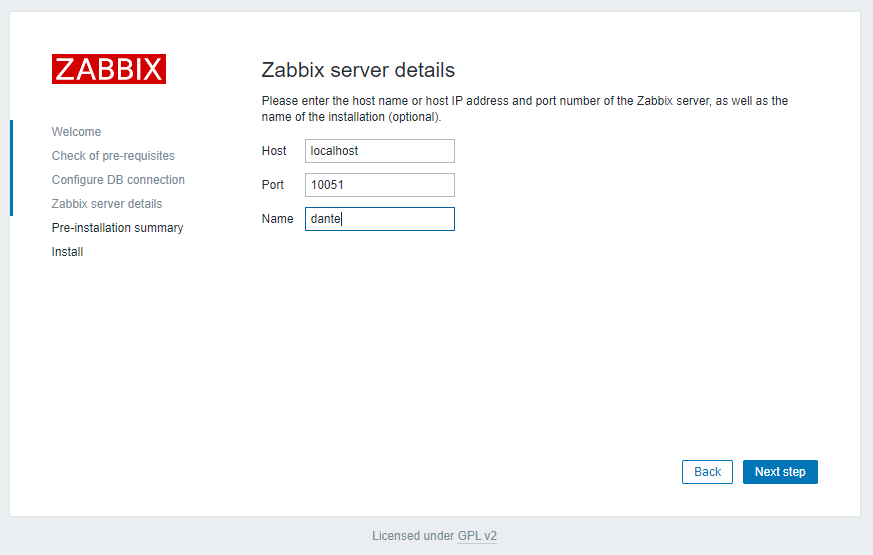The width and height of the screenshot is (873, 555).
Task: Select the Welcome step in sidebar
Action: point(76,132)
